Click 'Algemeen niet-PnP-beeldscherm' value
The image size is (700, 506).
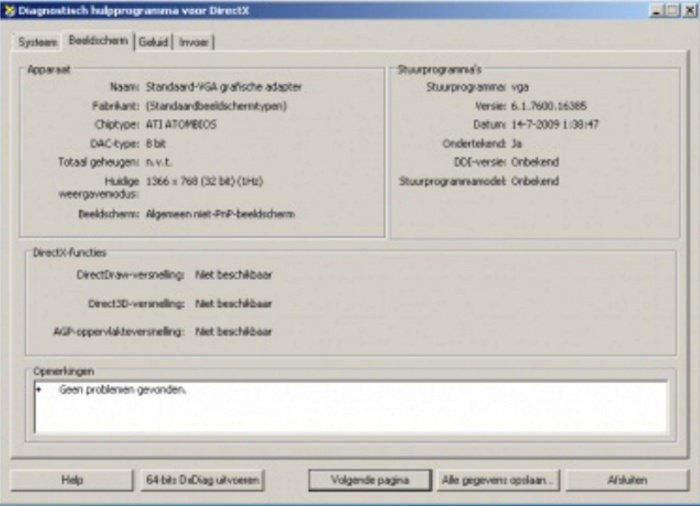pyautogui.click(x=221, y=214)
